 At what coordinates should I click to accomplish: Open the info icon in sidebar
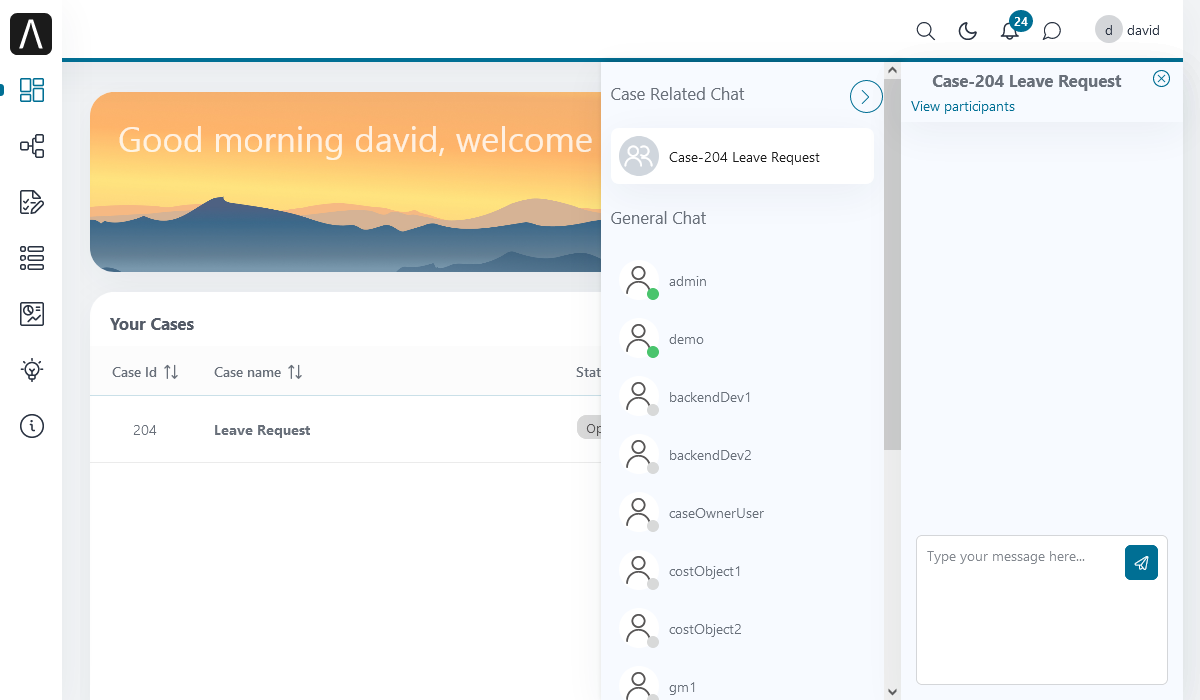(x=32, y=426)
